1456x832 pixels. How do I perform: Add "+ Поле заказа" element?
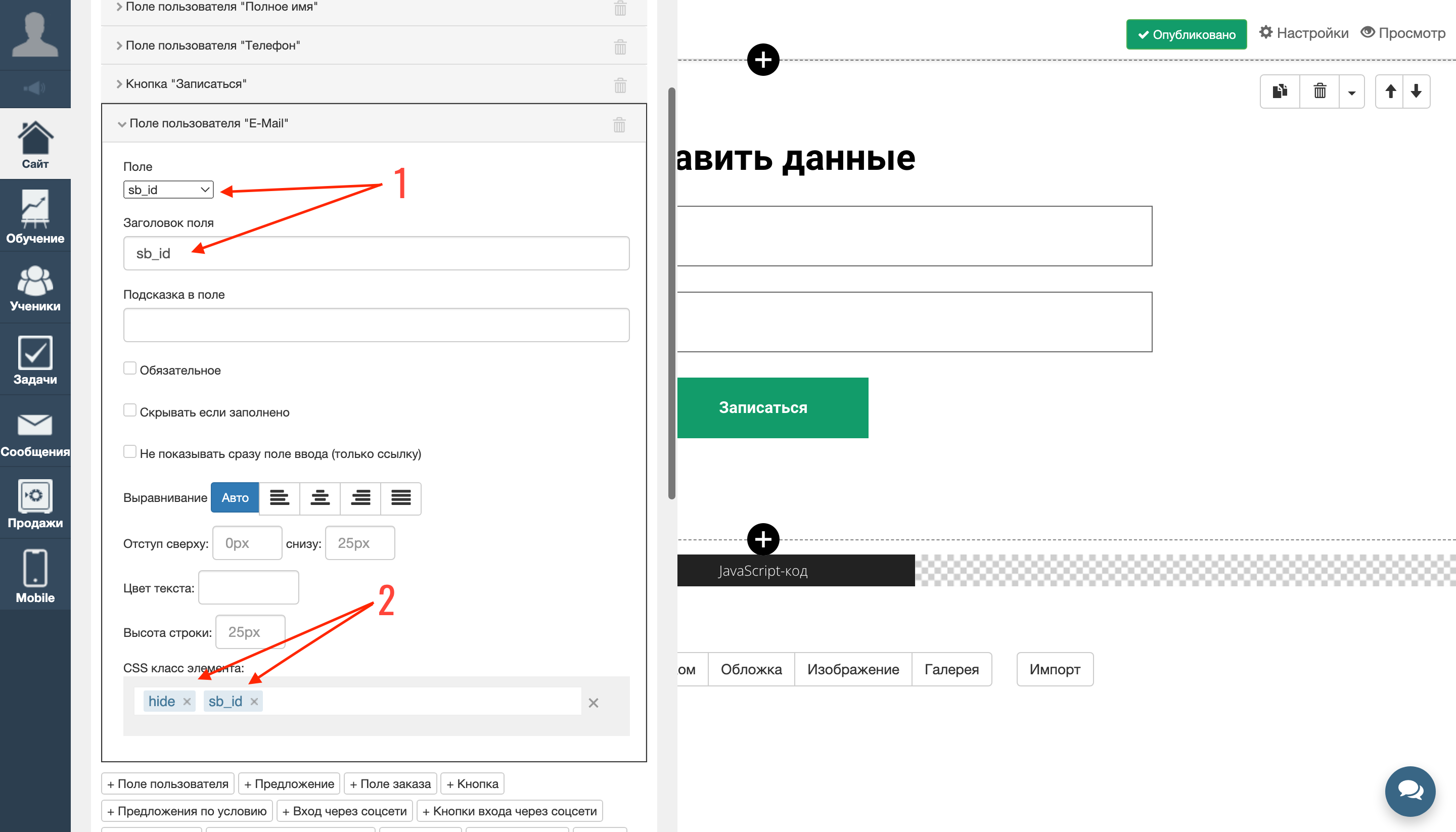(390, 783)
